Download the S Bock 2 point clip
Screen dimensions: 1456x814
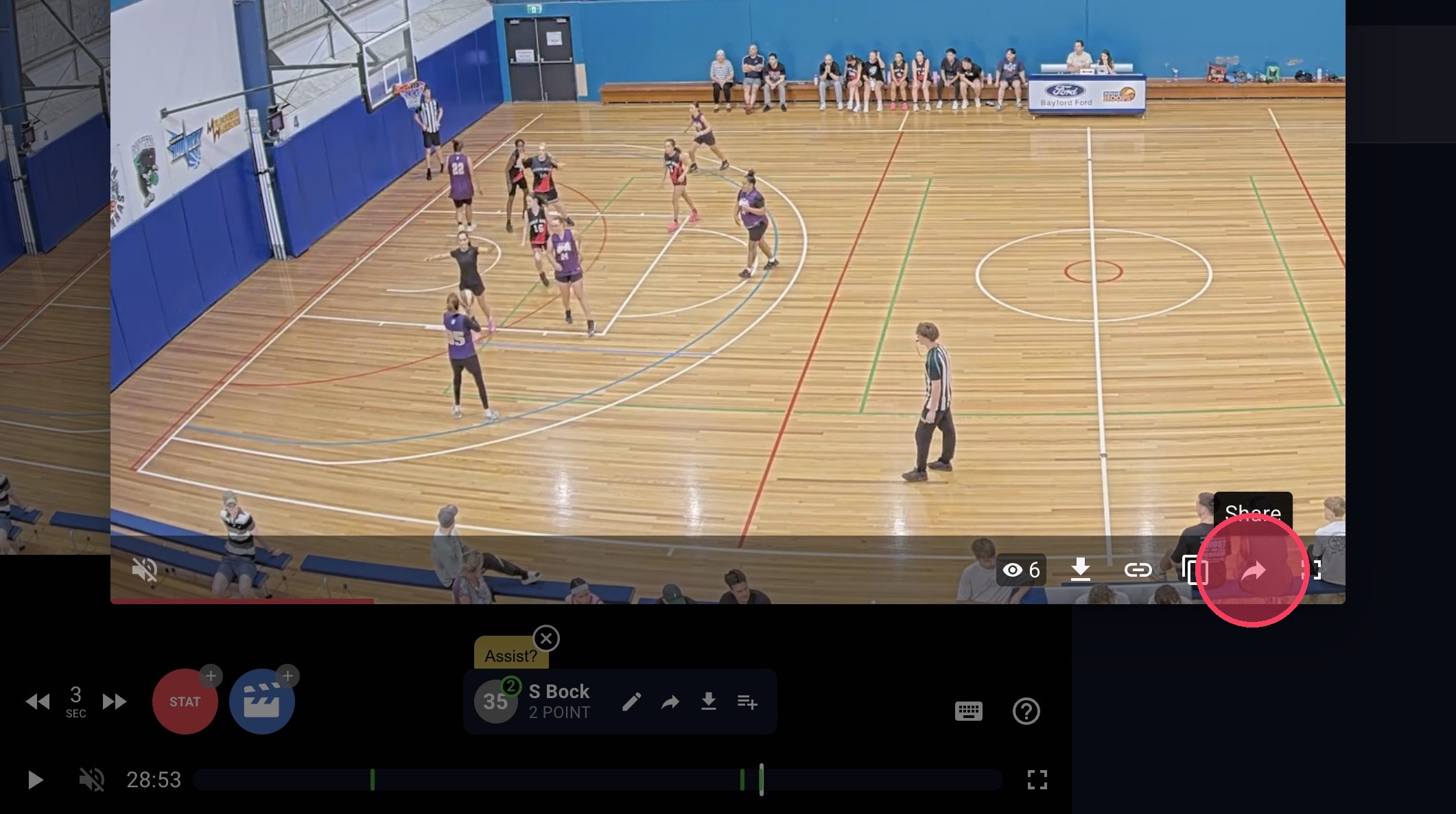[708, 702]
